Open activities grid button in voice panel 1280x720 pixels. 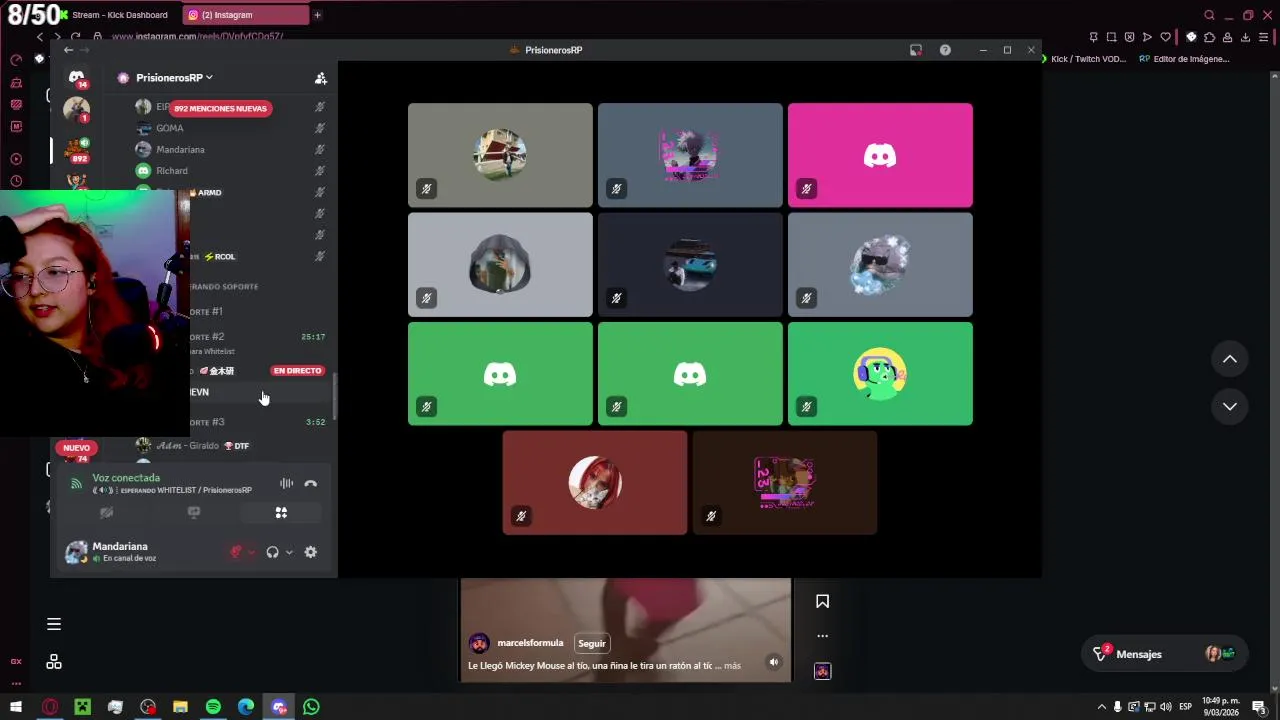pos(281,513)
